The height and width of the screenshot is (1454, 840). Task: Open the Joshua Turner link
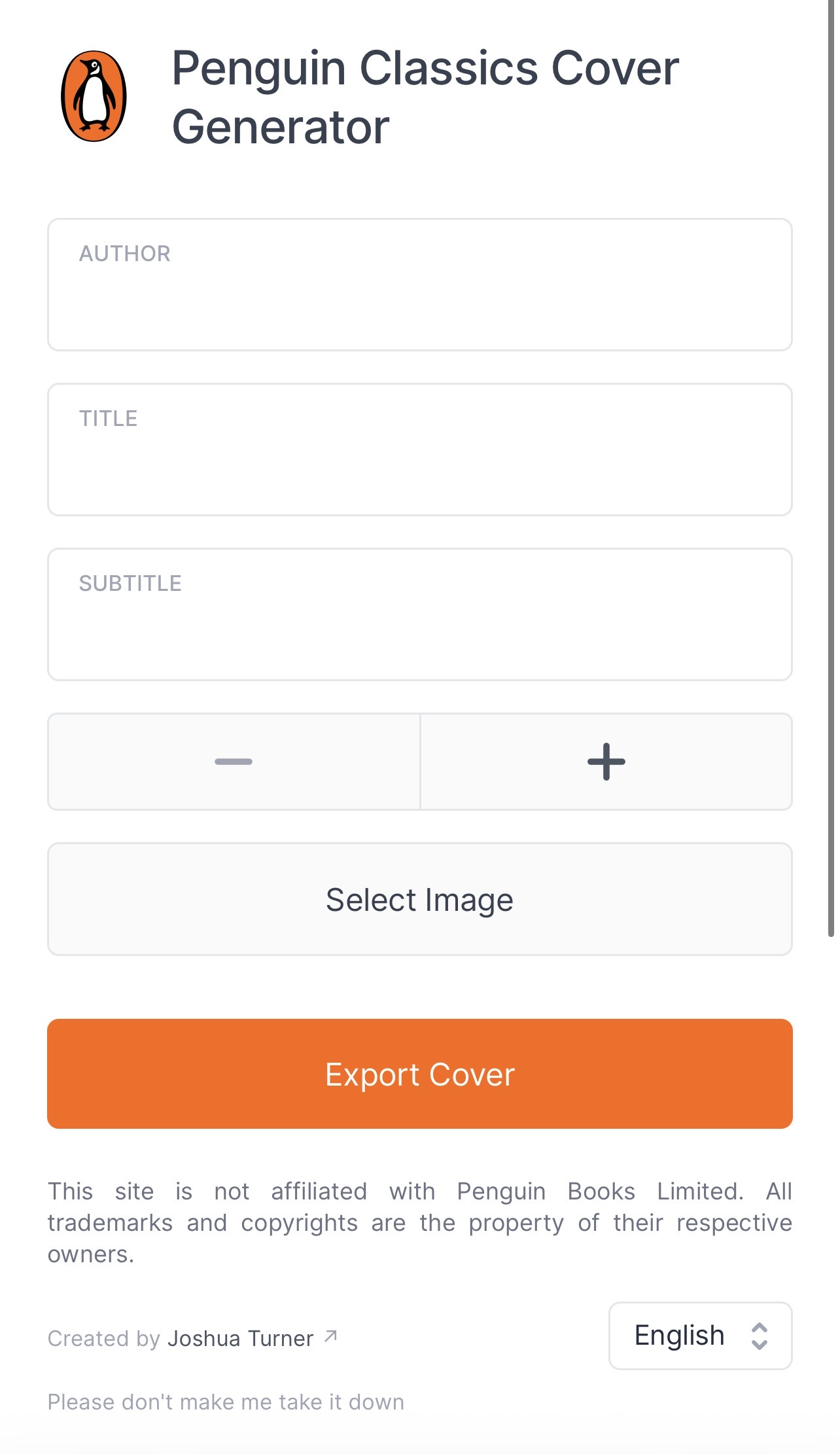pos(241,1338)
